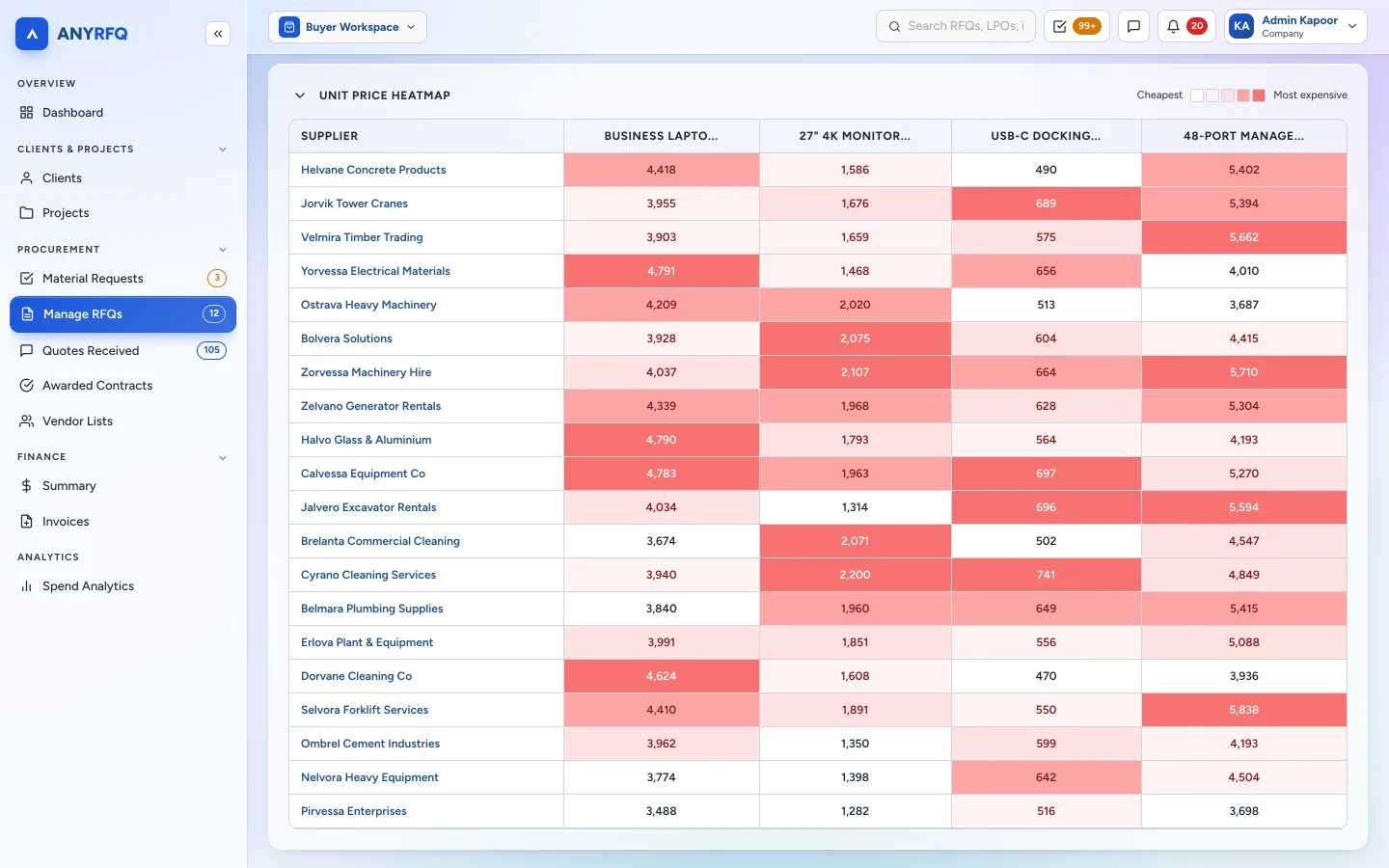
Task: Click the 5,838 switch price cell
Action: pyautogui.click(x=1243, y=710)
